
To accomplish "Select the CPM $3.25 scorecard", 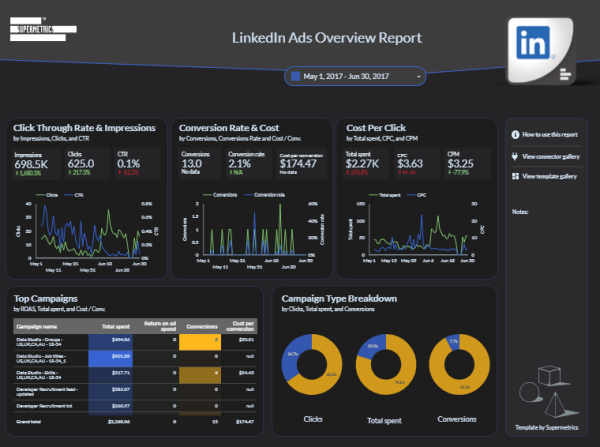I will pyautogui.click(x=468, y=163).
